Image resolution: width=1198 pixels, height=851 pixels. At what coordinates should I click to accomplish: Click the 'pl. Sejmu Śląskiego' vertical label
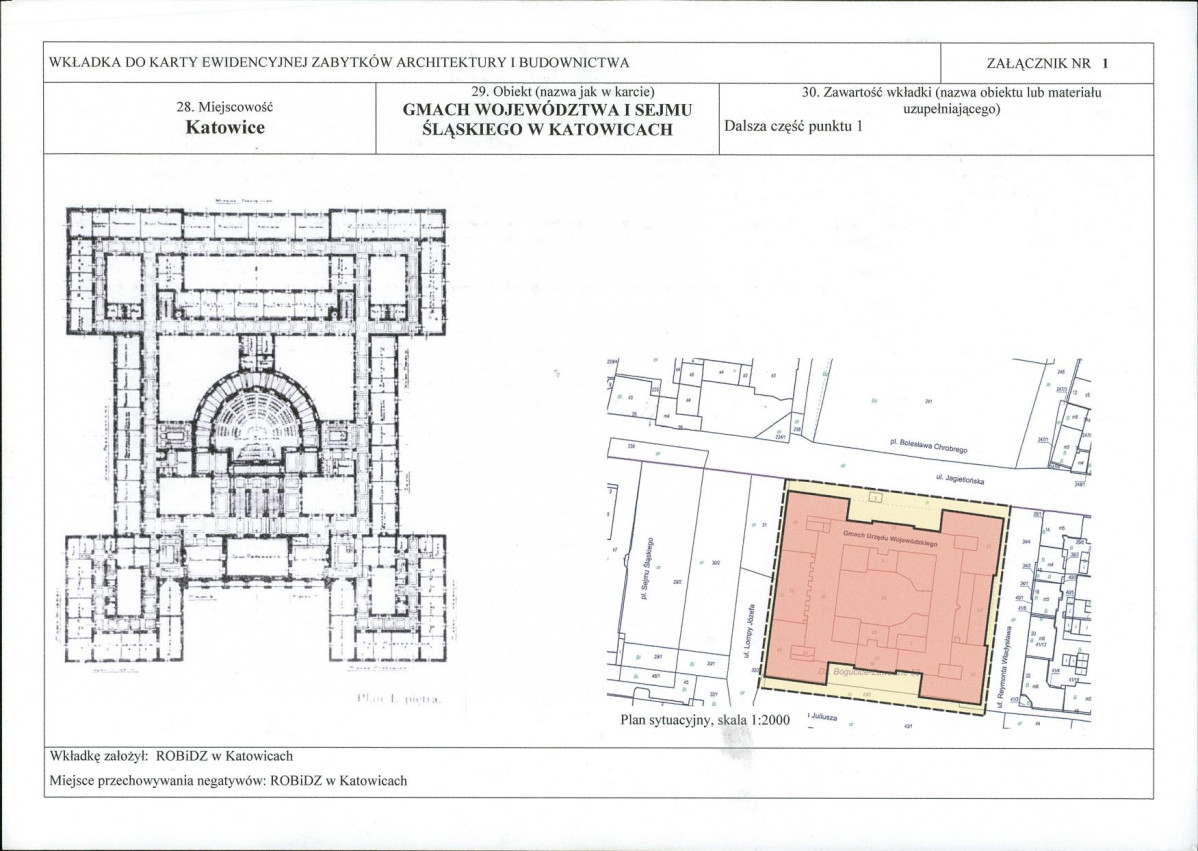(647, 567)
